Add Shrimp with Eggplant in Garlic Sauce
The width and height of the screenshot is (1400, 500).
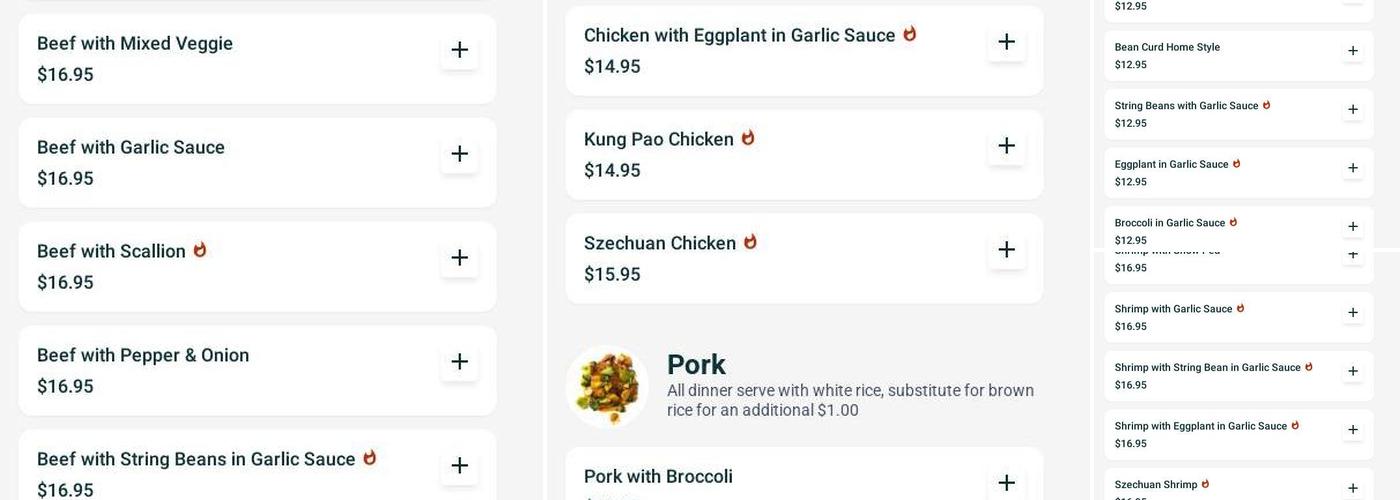coord(1353,430)
